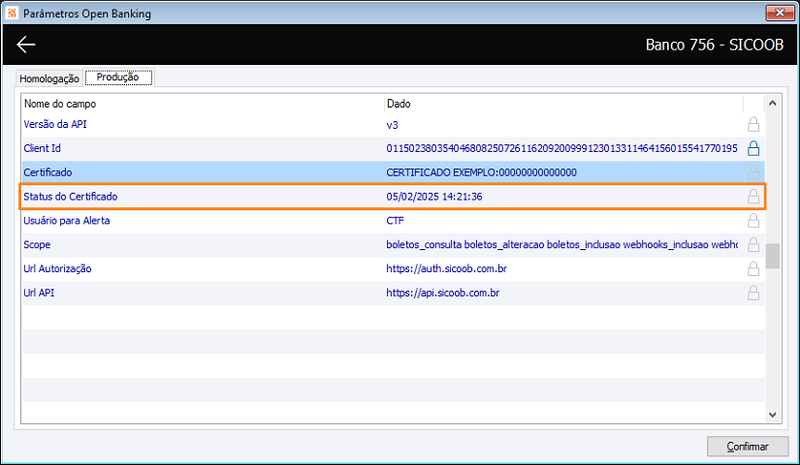Image resolution: width=800 pixels, height=465 pixels.
Task: Toggle the blue lock icon for Client Id
Action: coord(753,149)
